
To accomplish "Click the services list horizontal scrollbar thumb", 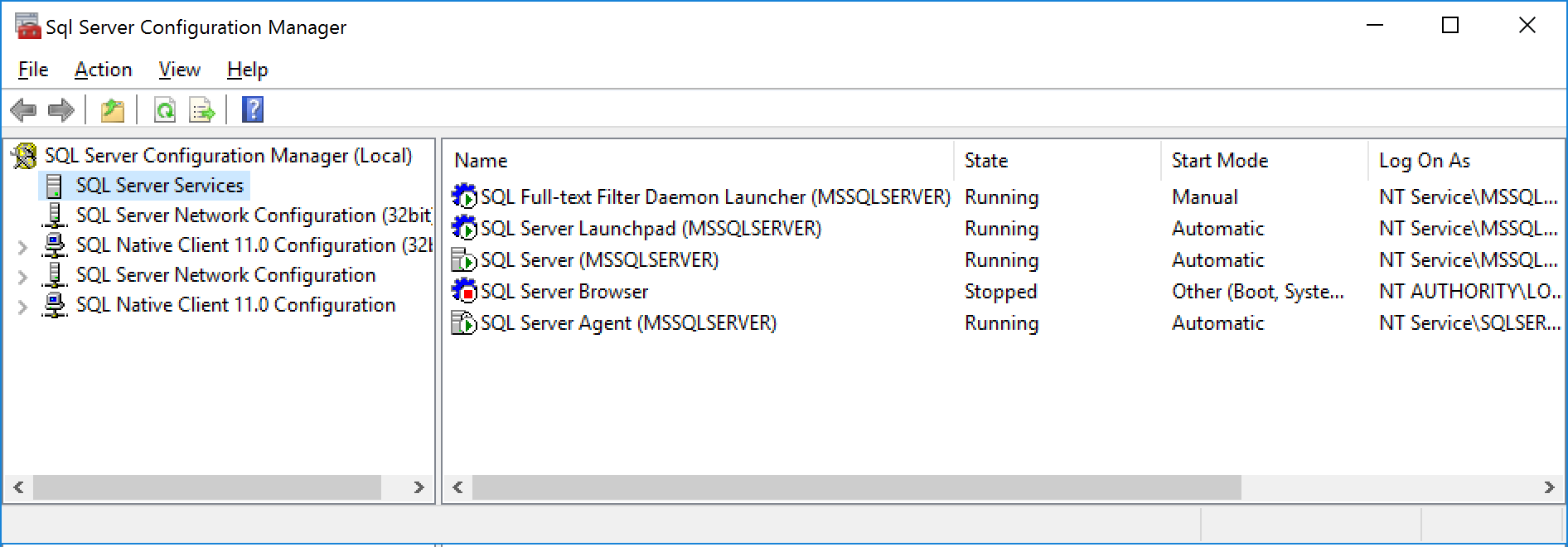I will click(x=855, y=487).
